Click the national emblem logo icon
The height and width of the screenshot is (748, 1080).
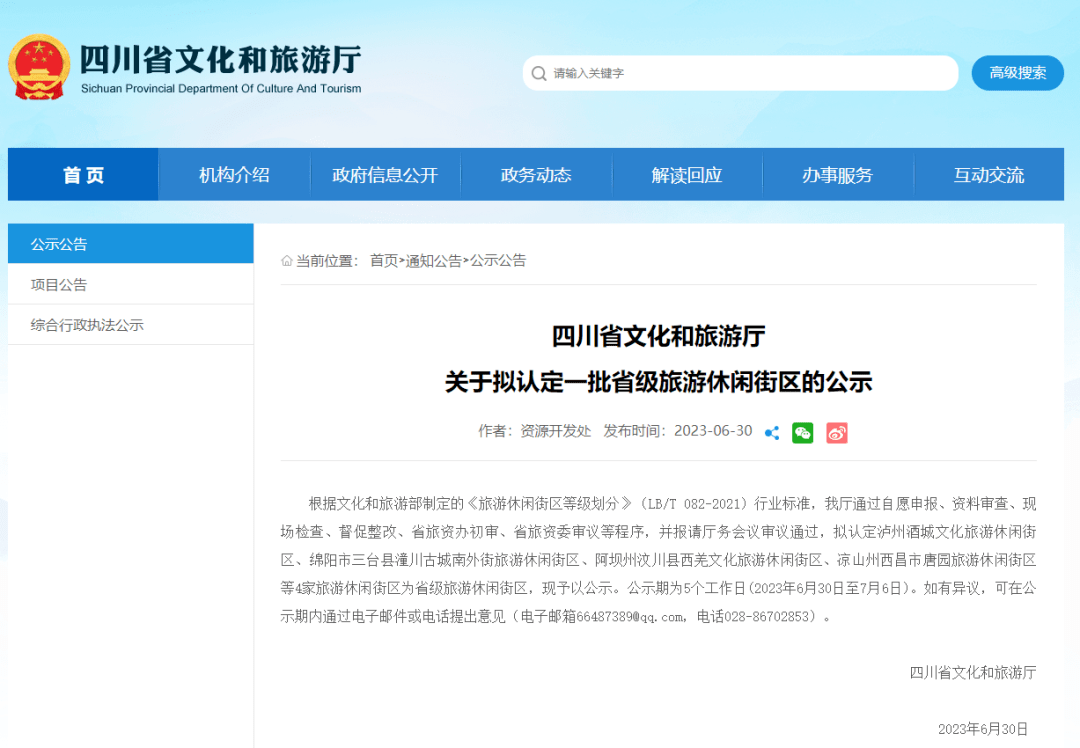point(39,67)
